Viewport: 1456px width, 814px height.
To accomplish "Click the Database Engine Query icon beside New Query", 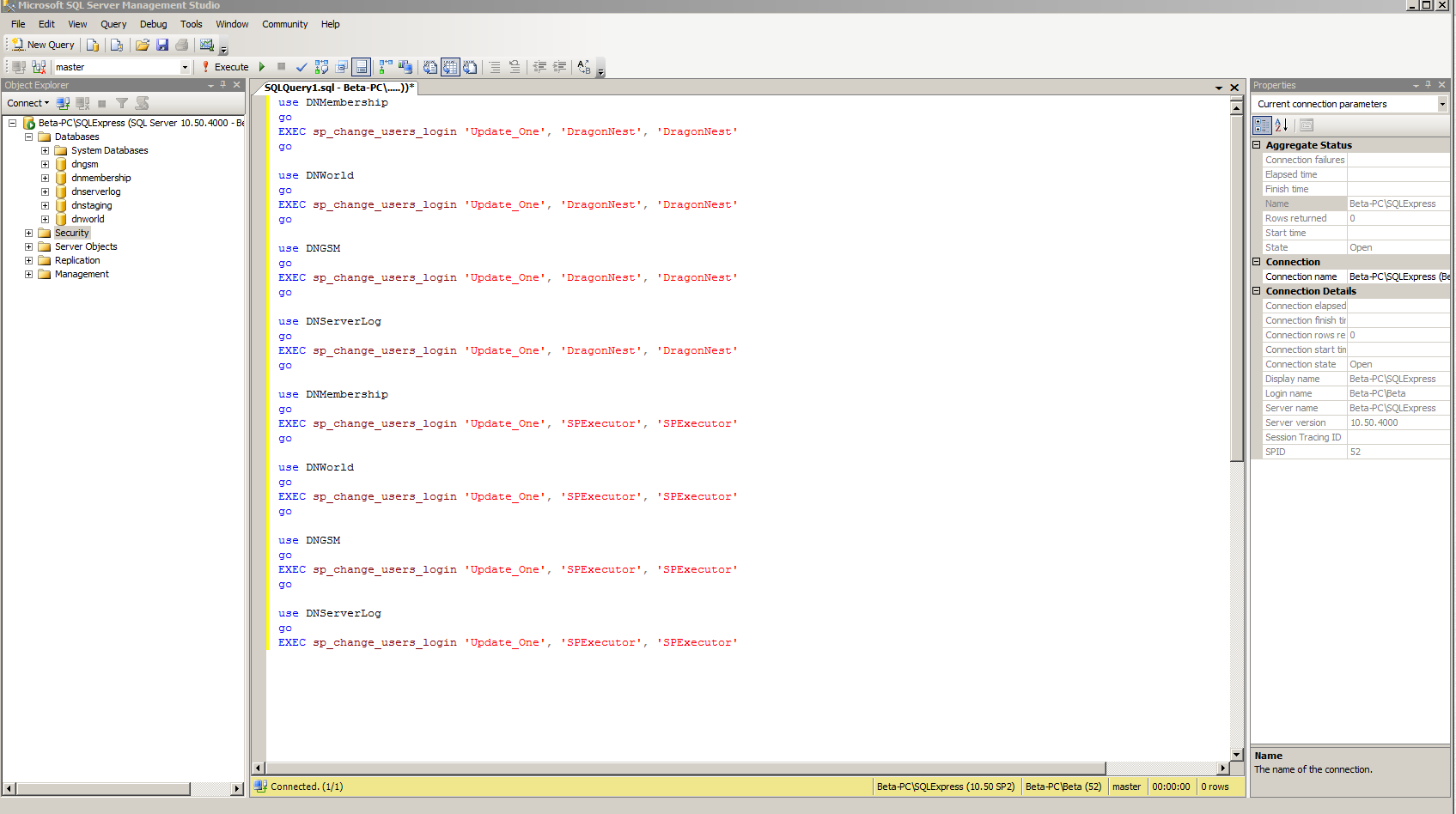I will (x=93, y=45).
